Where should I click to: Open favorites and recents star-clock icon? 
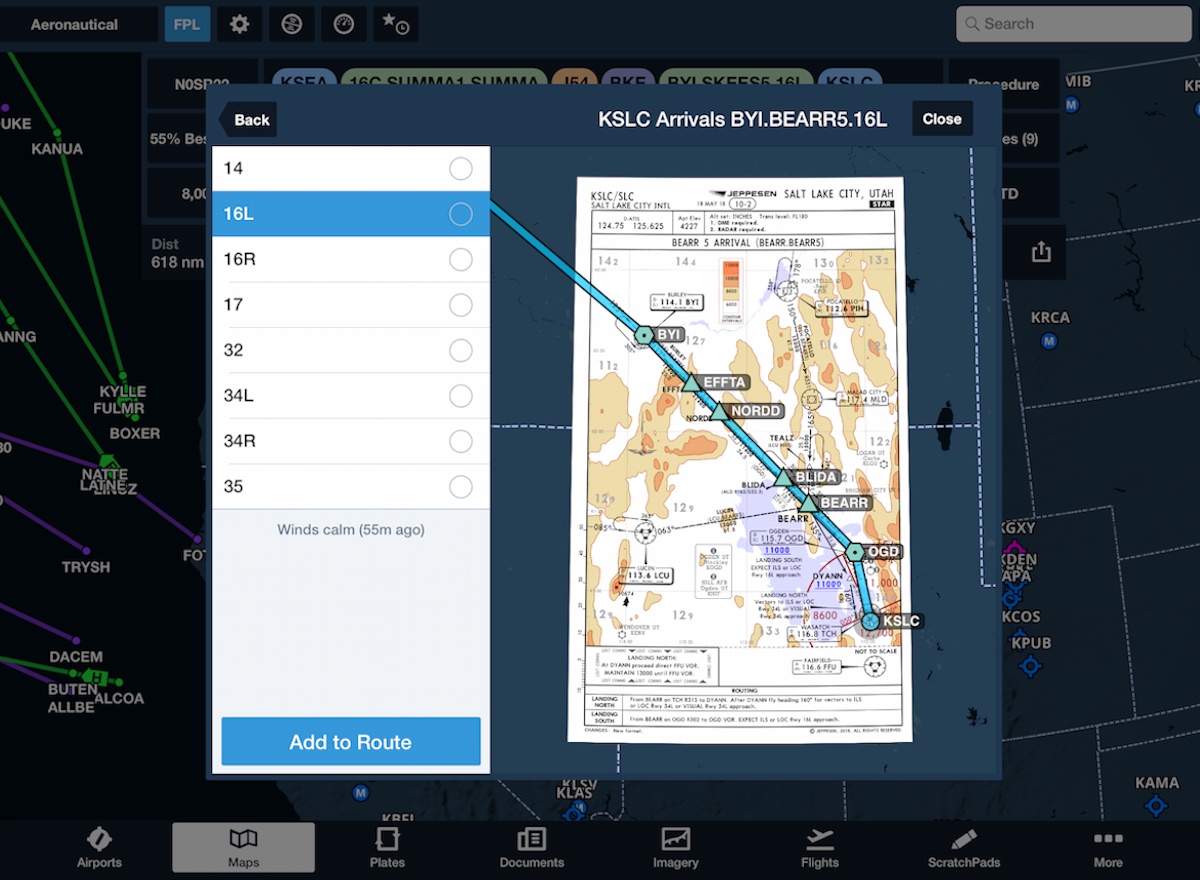pos(396,24)
